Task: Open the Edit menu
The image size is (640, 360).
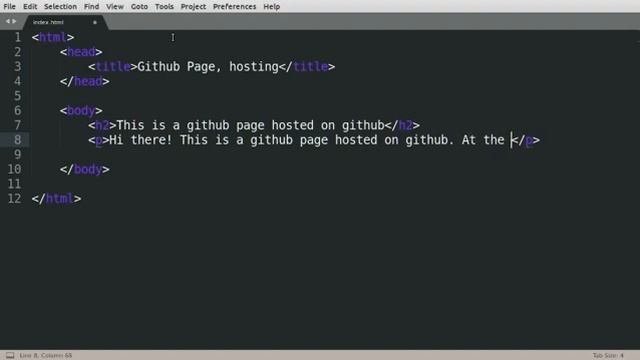Action: click(30, 7)
